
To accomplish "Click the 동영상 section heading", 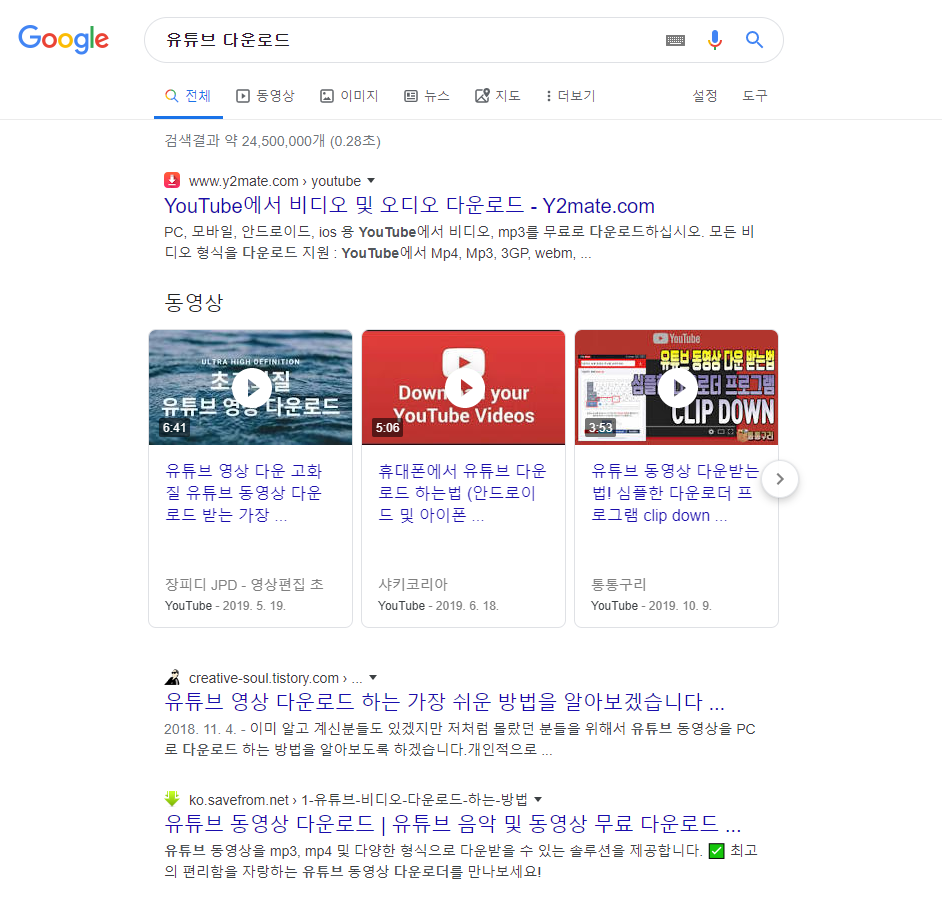I will 193,302.
